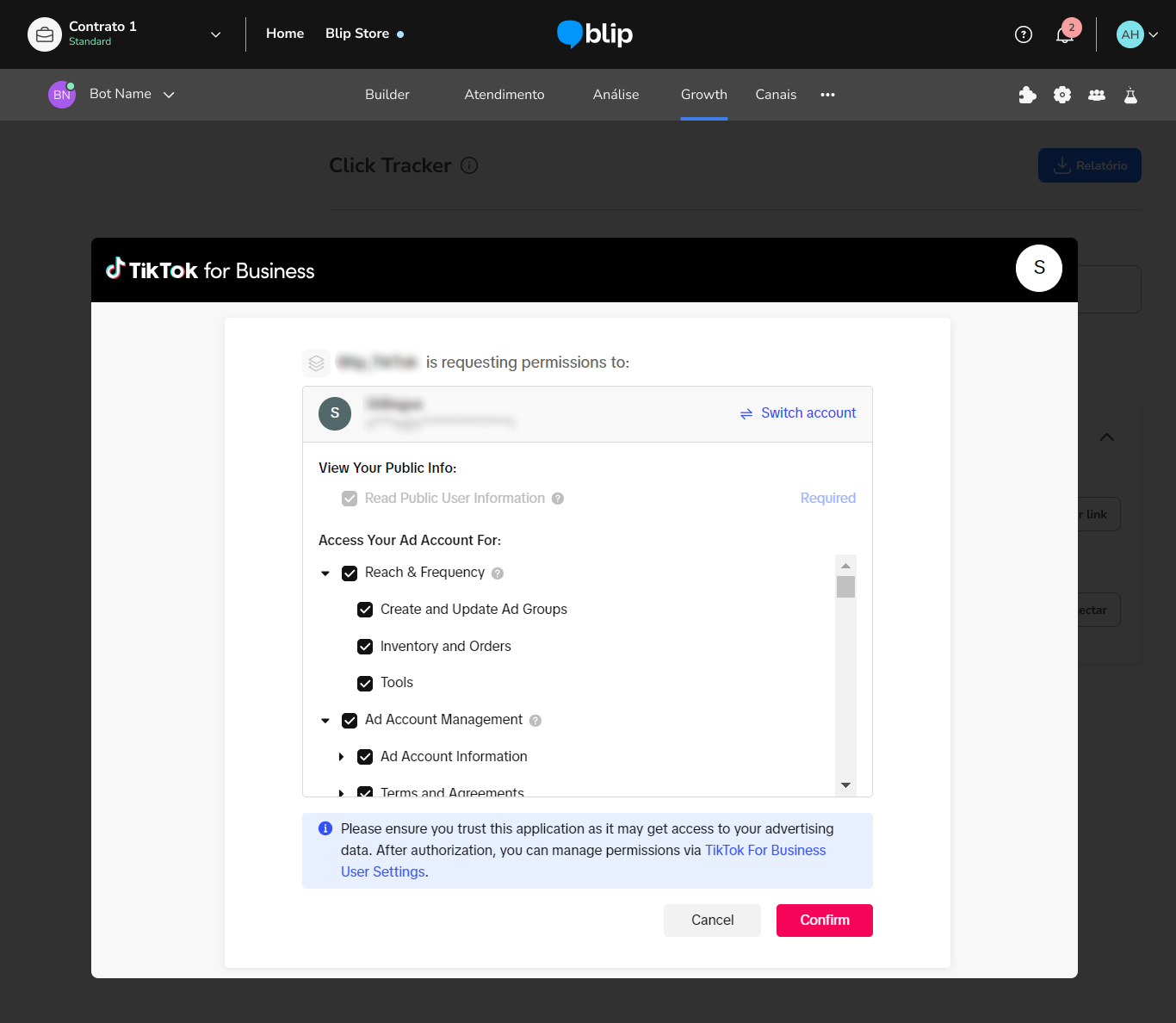Uncheck the Tools checkbox
Viewport: 1176px width, 1023px height.
point(365,684)
